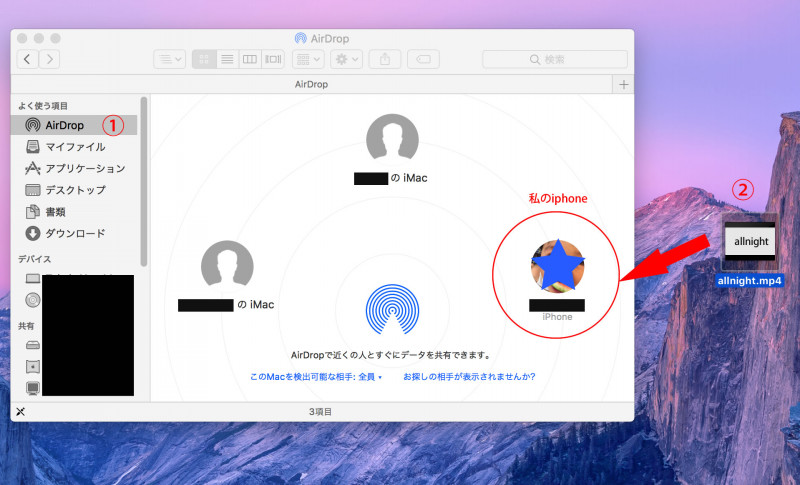Click the デバイス section header
800x485 pixels.
pos(34,259)
